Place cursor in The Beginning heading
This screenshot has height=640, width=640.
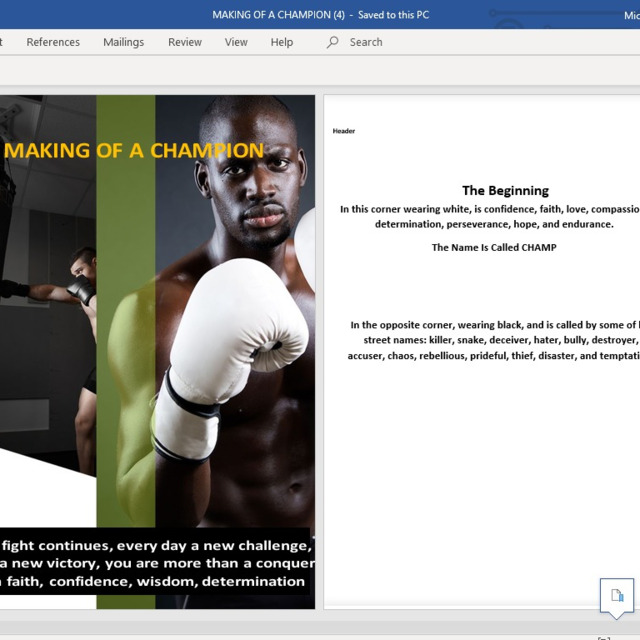[x=505, y=190]
